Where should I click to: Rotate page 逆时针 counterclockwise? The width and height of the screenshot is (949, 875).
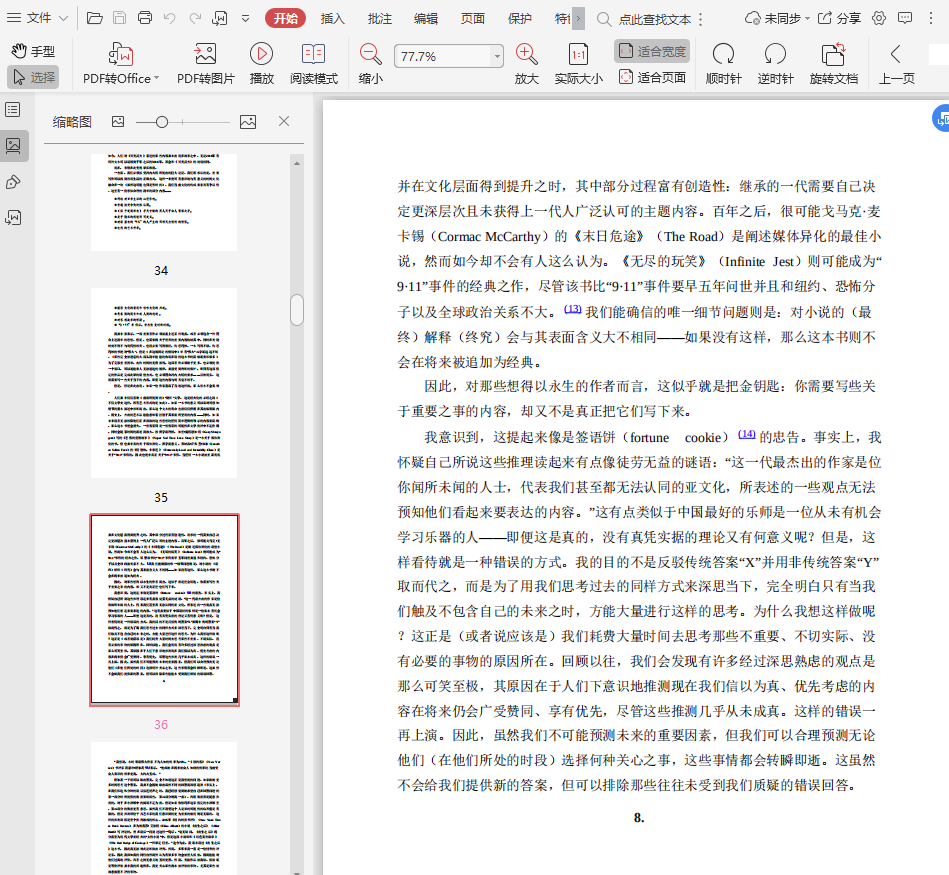click(x=775, y=64)
